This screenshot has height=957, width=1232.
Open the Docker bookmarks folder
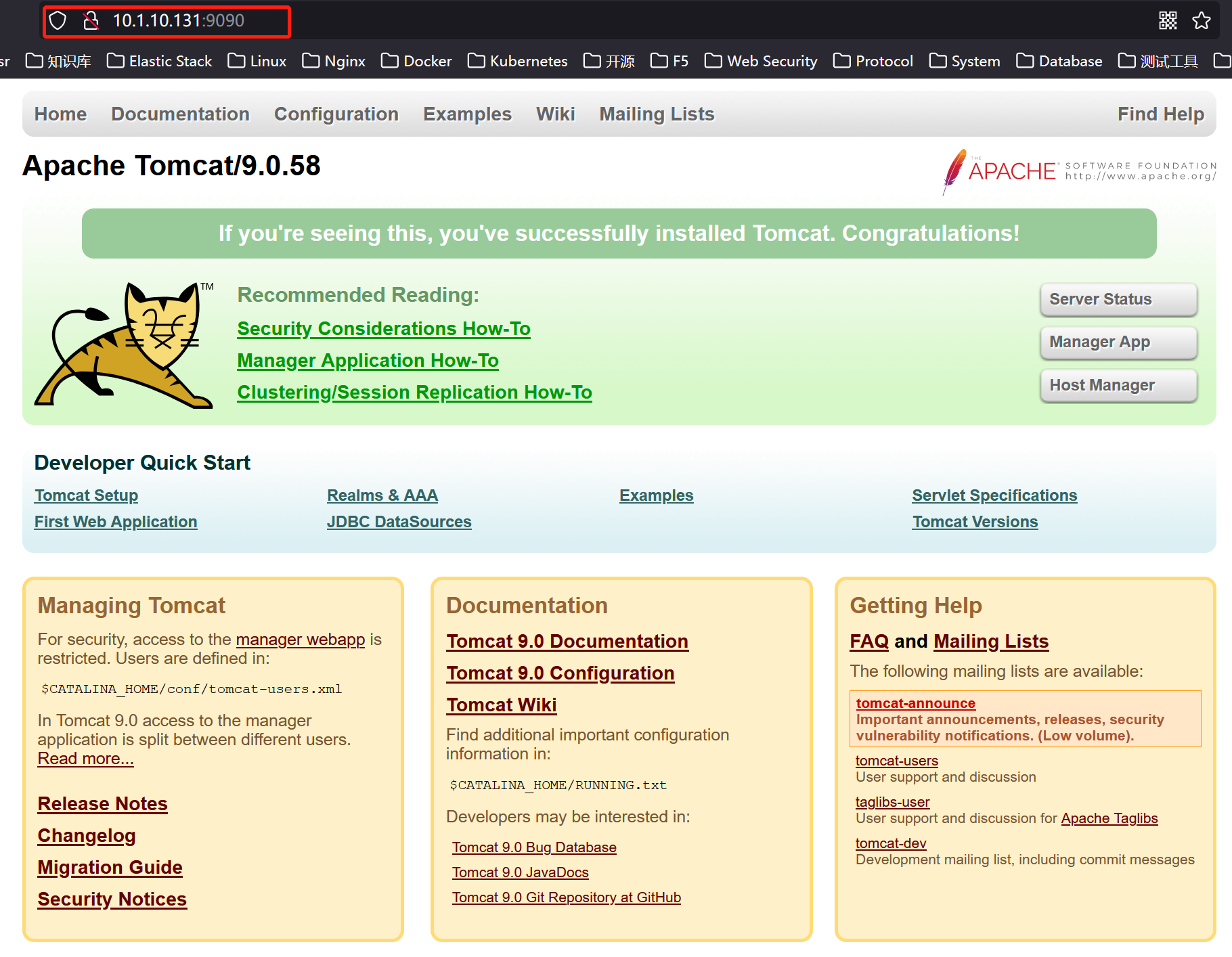click(416, 61)
